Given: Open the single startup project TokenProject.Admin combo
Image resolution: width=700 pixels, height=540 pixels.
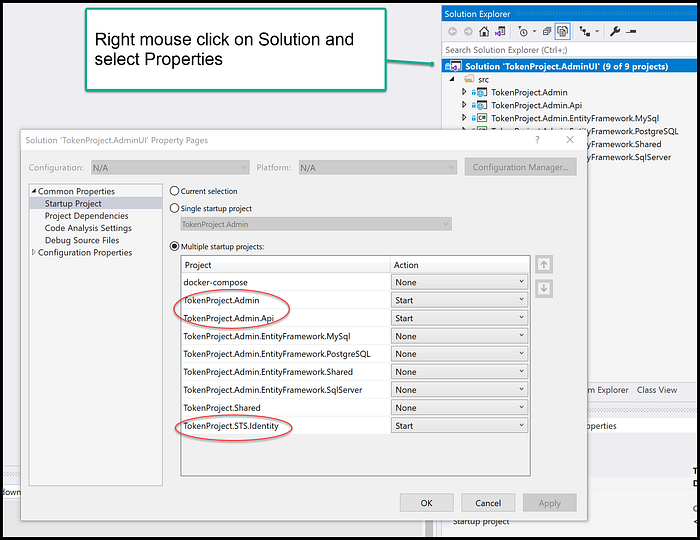Looking at the screenshot, I should tap(316, 224).
